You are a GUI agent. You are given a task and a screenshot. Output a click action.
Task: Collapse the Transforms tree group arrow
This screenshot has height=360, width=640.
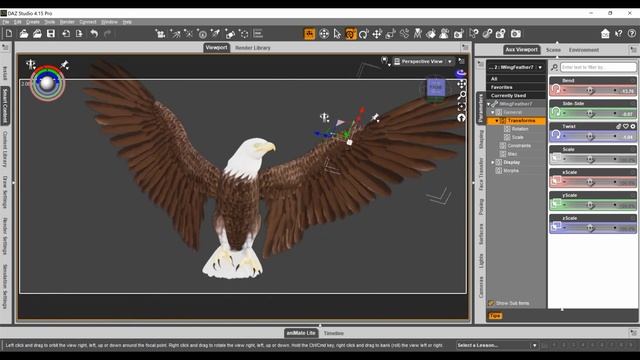pyautogui.click(x=497, y=121)
